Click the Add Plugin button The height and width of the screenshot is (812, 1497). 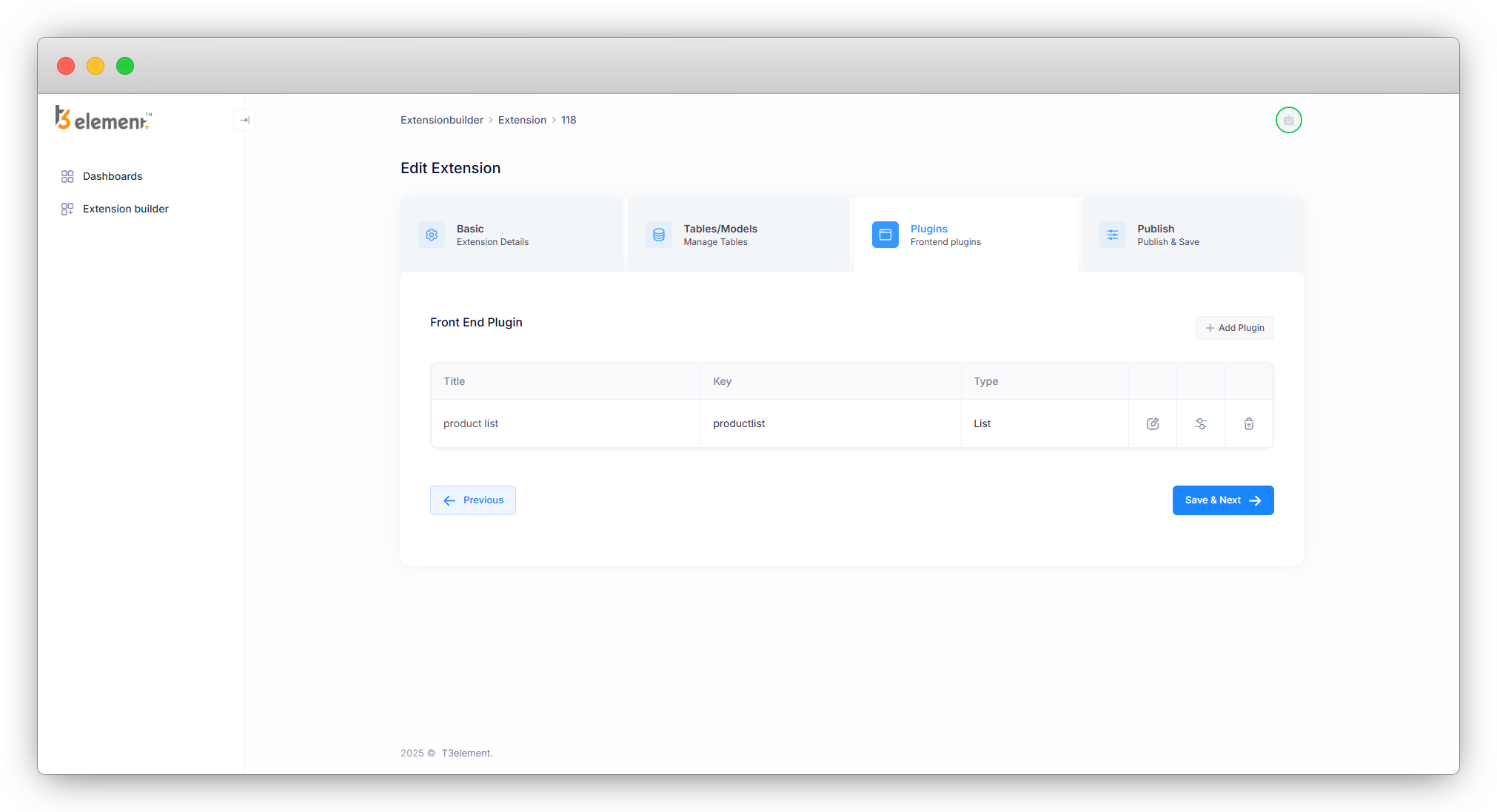coord(1234,328)
